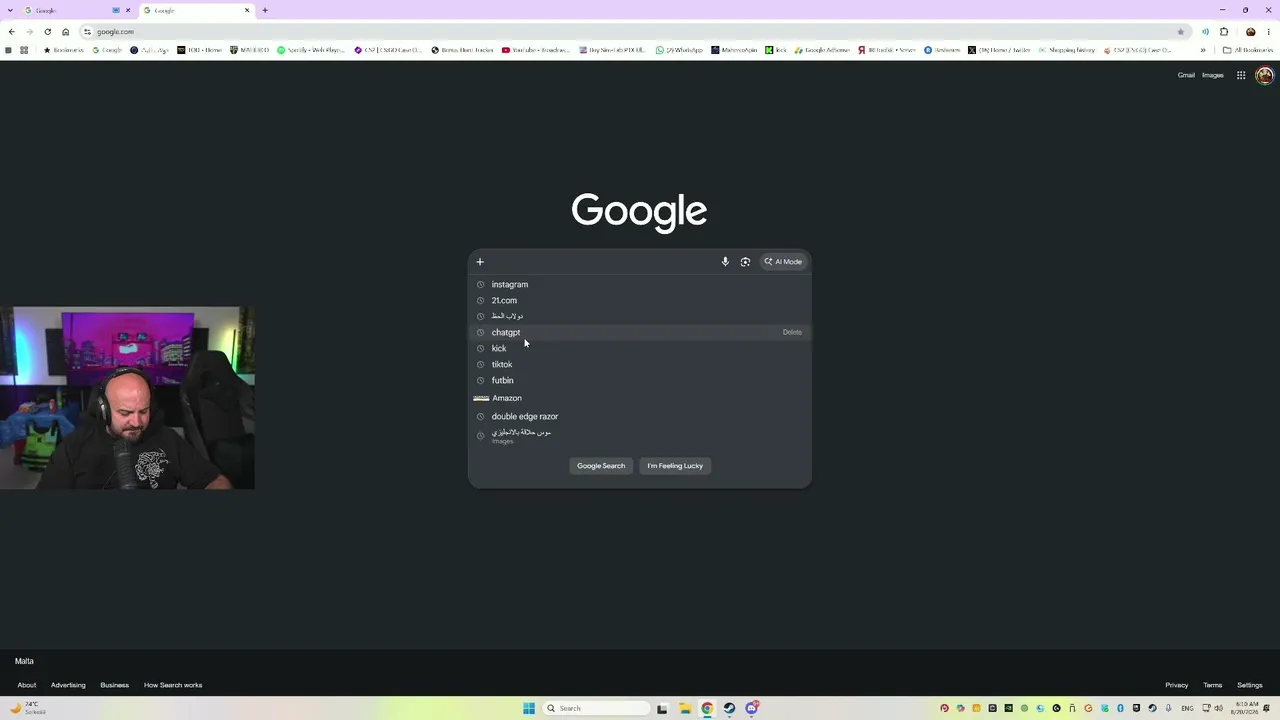Open the Chrome profile avatar in toolbar
Image resolution: width=1280 pixels, height=720 pixels.
[1250, 32]
